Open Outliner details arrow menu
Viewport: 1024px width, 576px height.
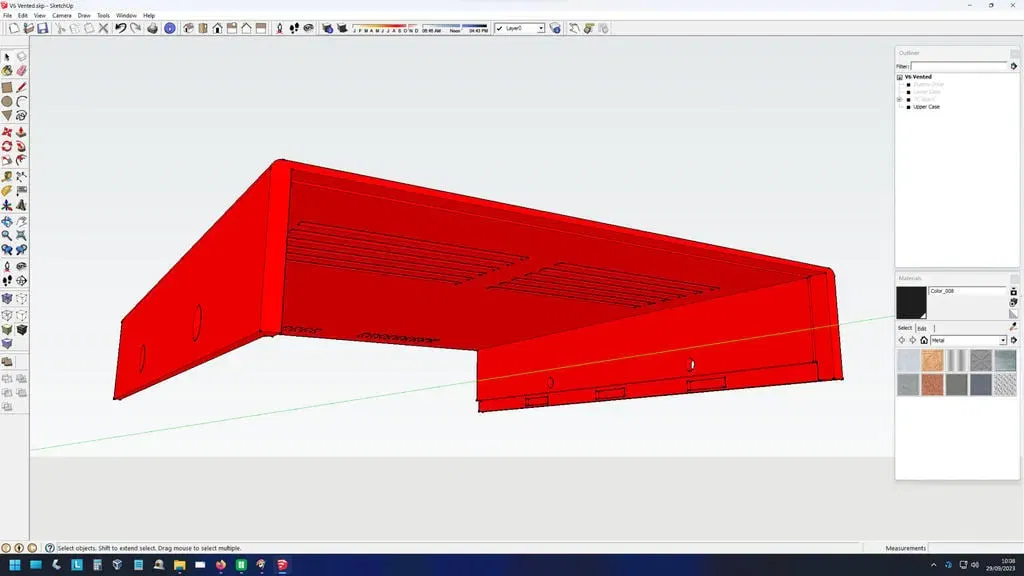click(1014, 66)
